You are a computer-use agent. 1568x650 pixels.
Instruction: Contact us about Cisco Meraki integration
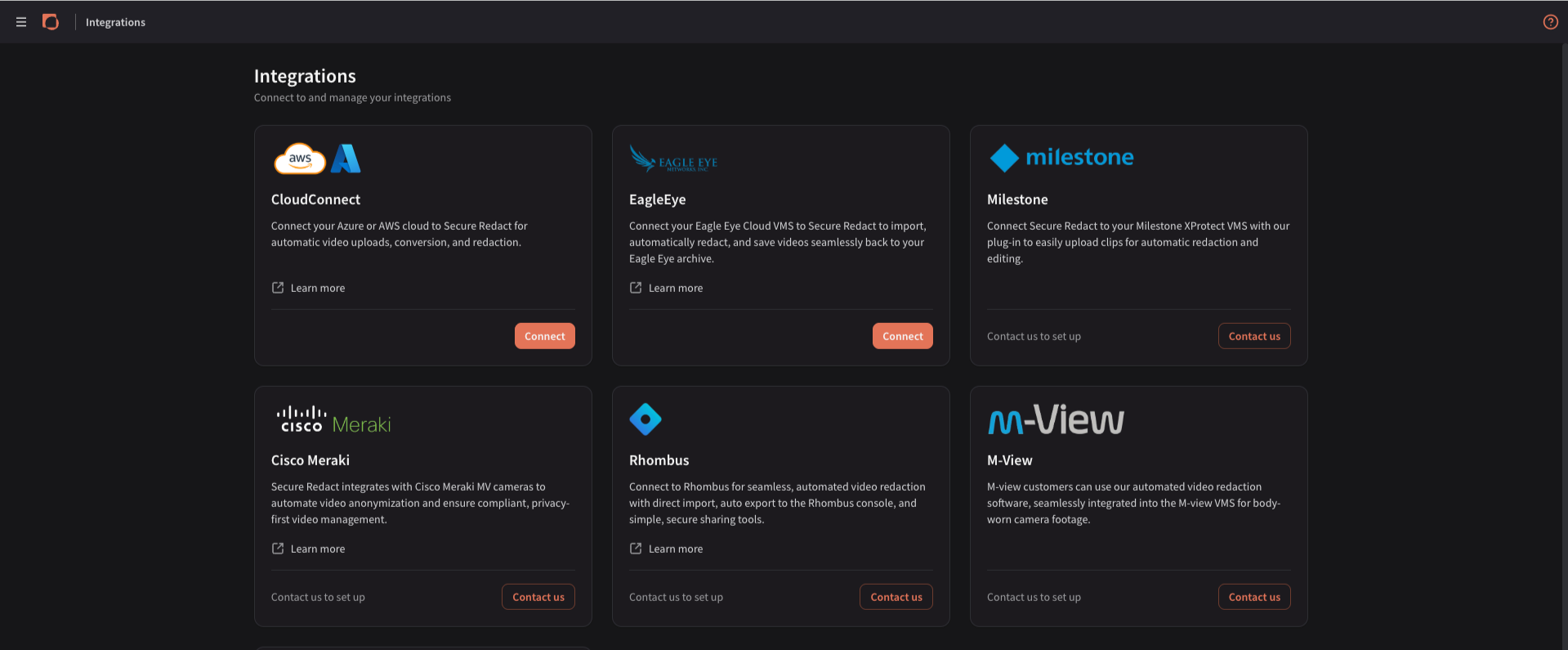coord(538,597)
